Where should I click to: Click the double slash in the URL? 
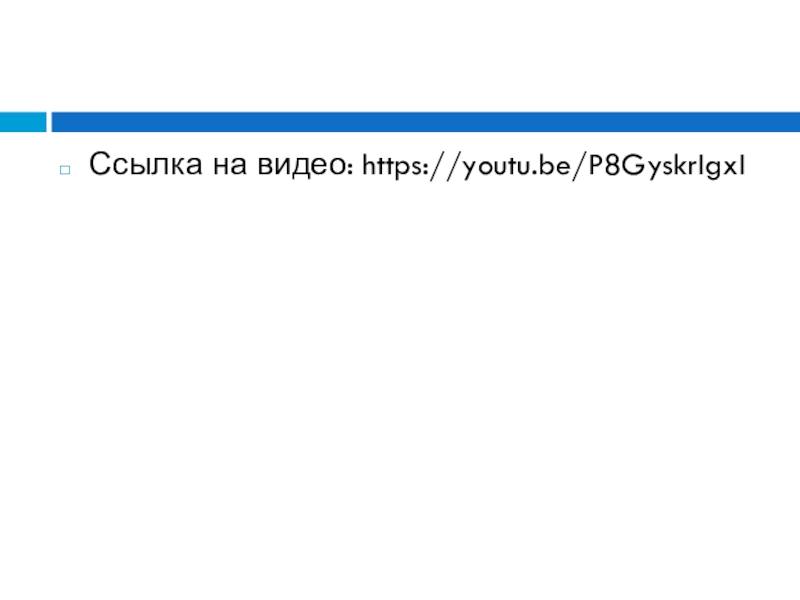[444, 166]
